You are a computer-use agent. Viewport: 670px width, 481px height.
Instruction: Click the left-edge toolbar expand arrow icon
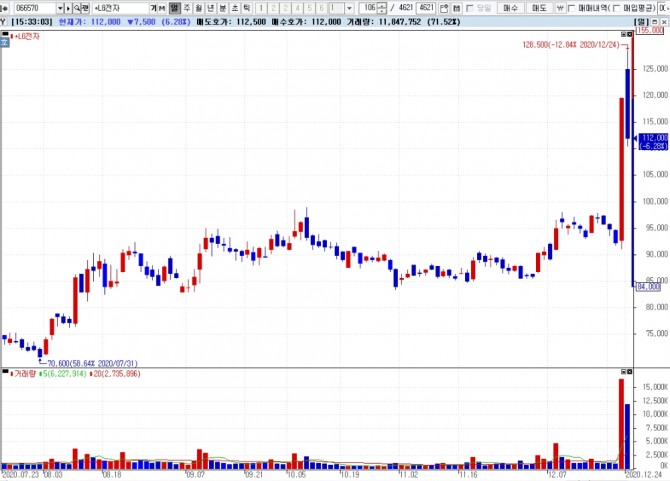(x=4, y=8)
